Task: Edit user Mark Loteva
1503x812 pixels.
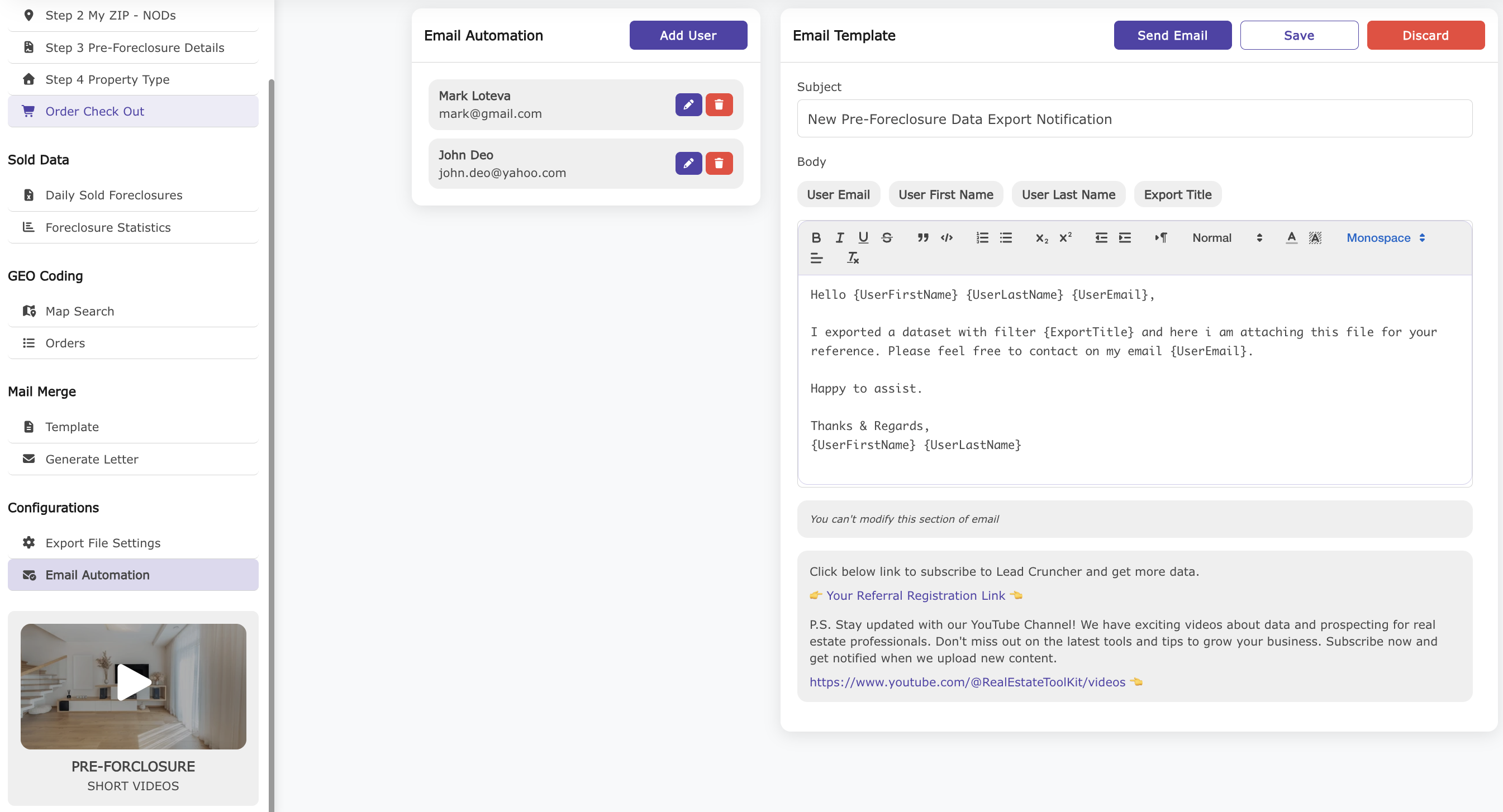Action: click(688, 104)
